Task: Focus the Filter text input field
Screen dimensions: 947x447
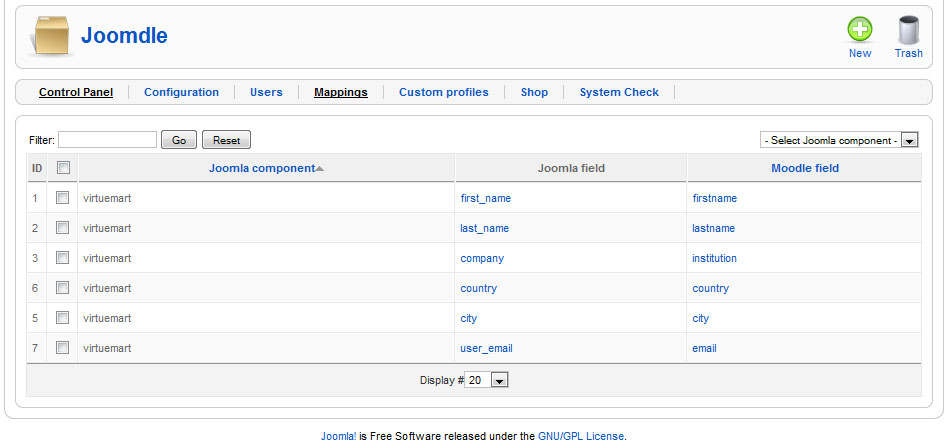Action: [107, 141]
